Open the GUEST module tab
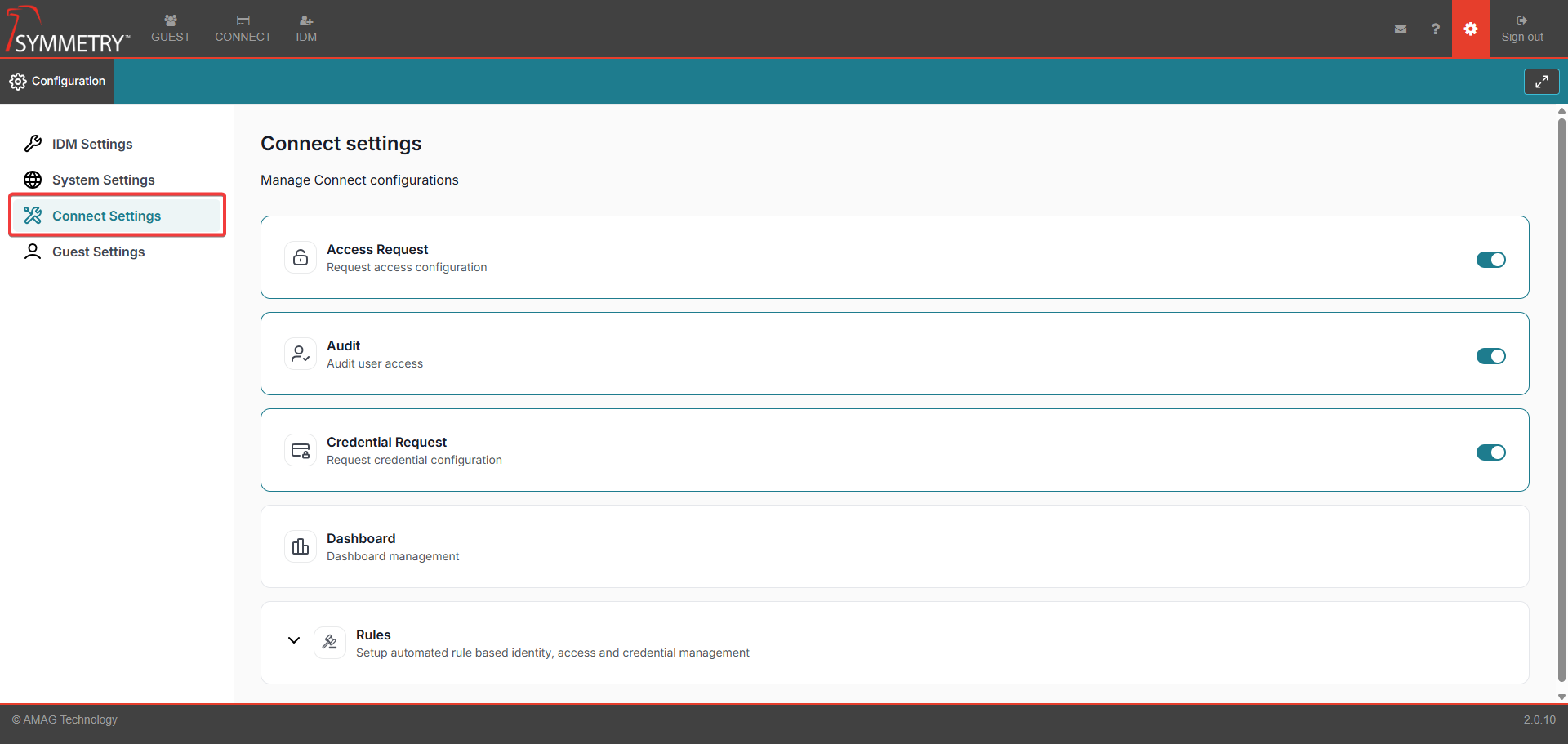 tap(171, 29)
